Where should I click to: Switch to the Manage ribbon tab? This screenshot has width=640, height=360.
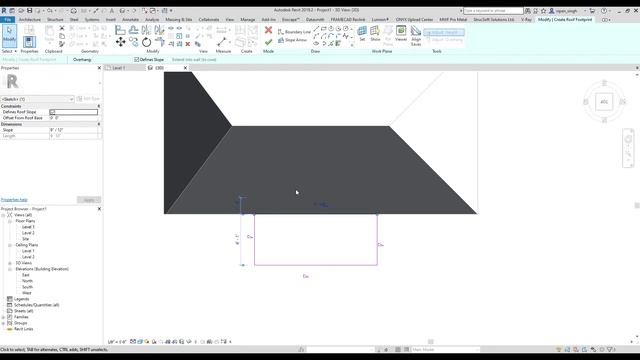pyautogui.click(x=247, y=20)
